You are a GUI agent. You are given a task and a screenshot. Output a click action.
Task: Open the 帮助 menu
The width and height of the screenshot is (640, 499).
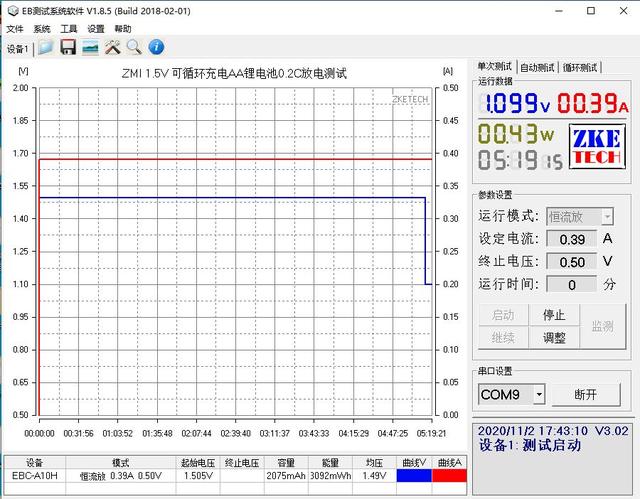123,29
